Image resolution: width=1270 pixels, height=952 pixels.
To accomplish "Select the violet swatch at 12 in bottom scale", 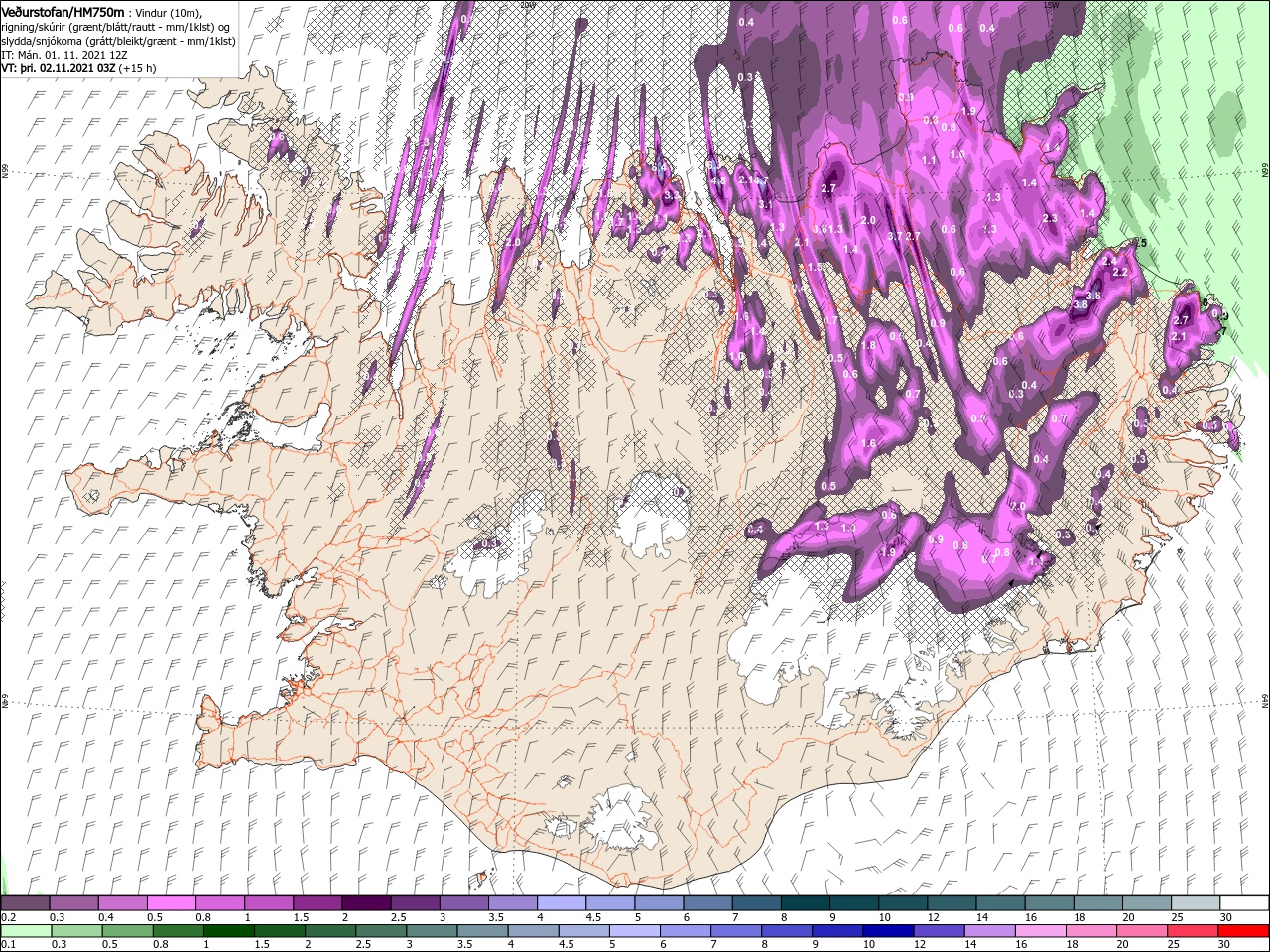I will coord(939,931).
